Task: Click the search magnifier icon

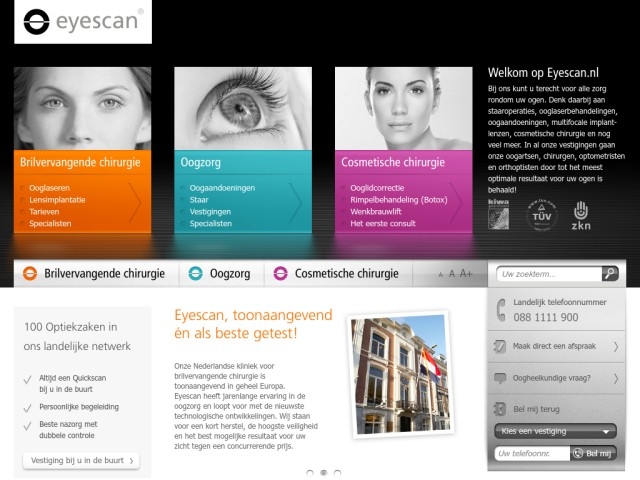Action: pyautogui.click(x=609, y=273)
